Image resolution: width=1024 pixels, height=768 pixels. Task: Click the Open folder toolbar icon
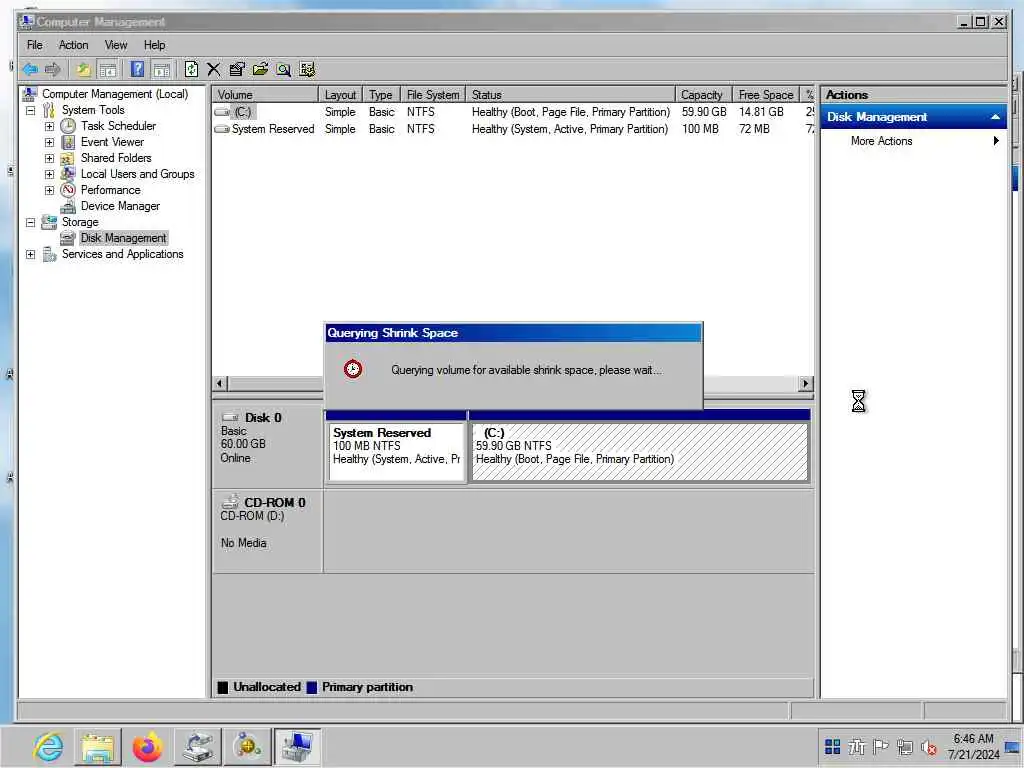(x=260, y=69)
